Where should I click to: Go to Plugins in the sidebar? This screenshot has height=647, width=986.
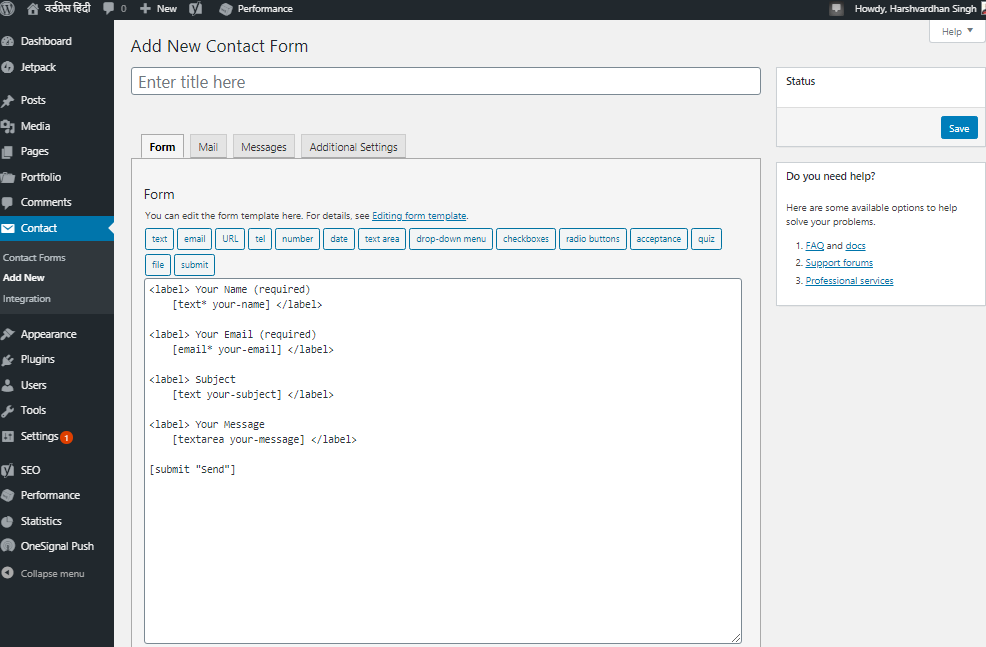(x=37, y=359)
